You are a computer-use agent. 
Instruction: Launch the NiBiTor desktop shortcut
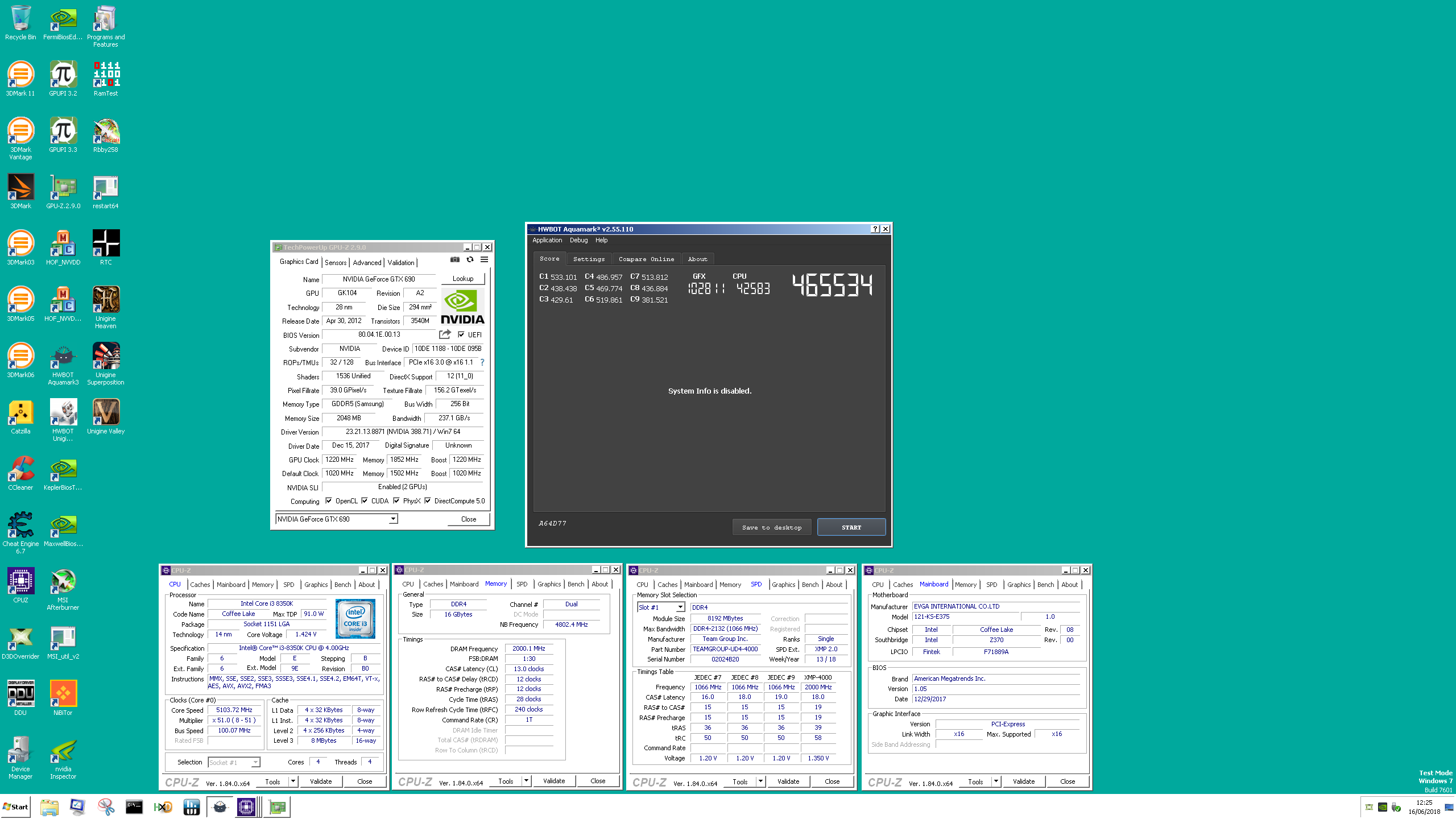click(x=63, y=698)
